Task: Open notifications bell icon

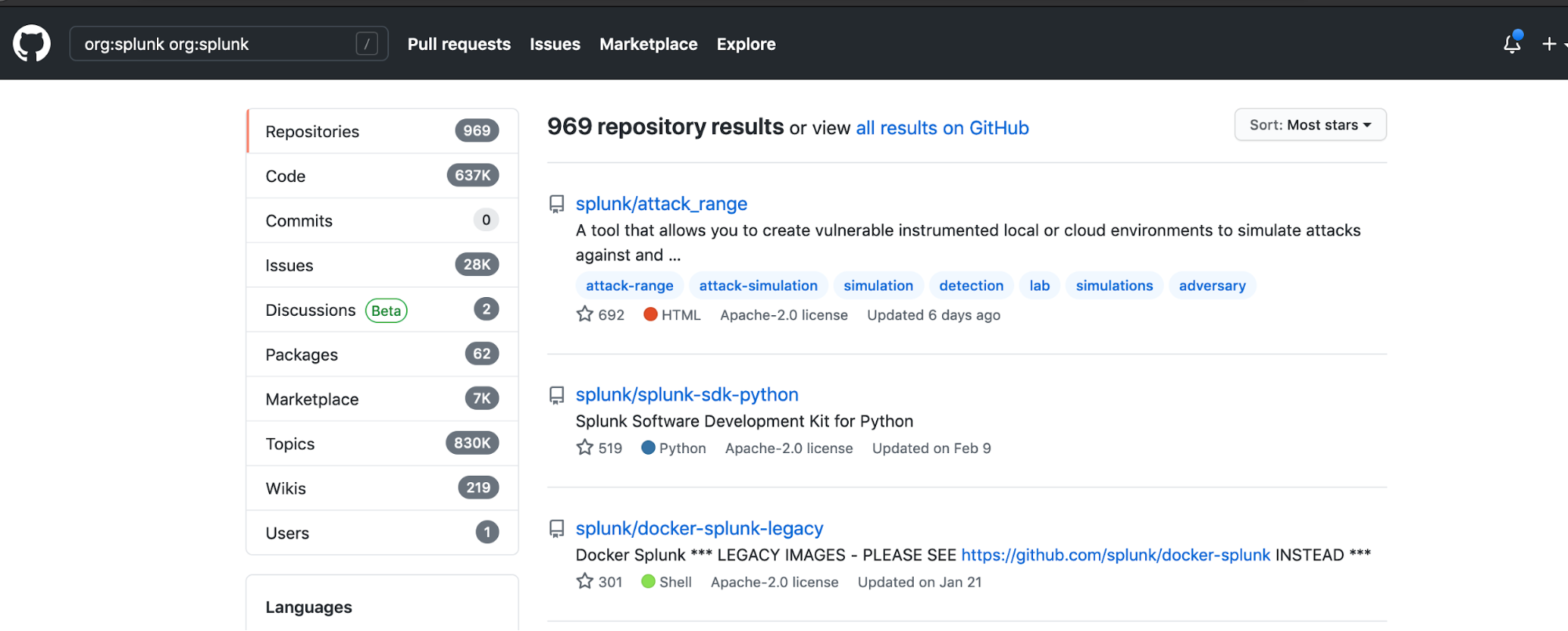Action: pyautogui.click(x=1512, y=44)
